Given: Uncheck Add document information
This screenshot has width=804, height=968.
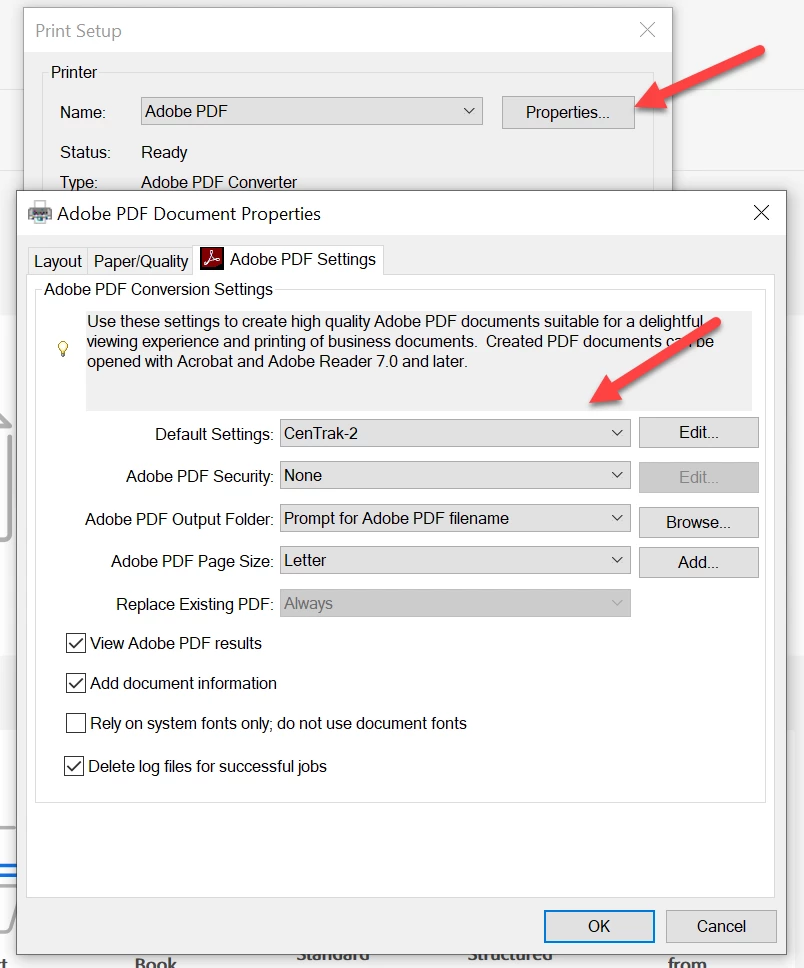Looking at the screenshot, I should (75, 683).
